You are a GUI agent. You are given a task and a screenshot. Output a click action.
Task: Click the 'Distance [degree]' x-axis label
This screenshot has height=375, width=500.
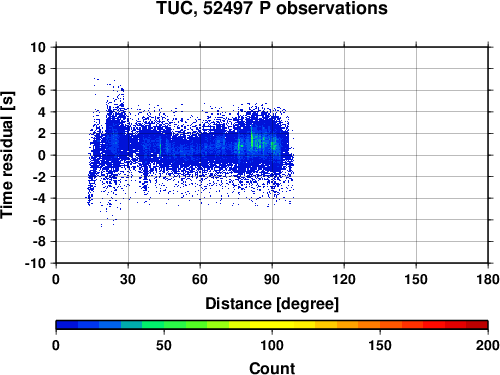coord(272,304)
